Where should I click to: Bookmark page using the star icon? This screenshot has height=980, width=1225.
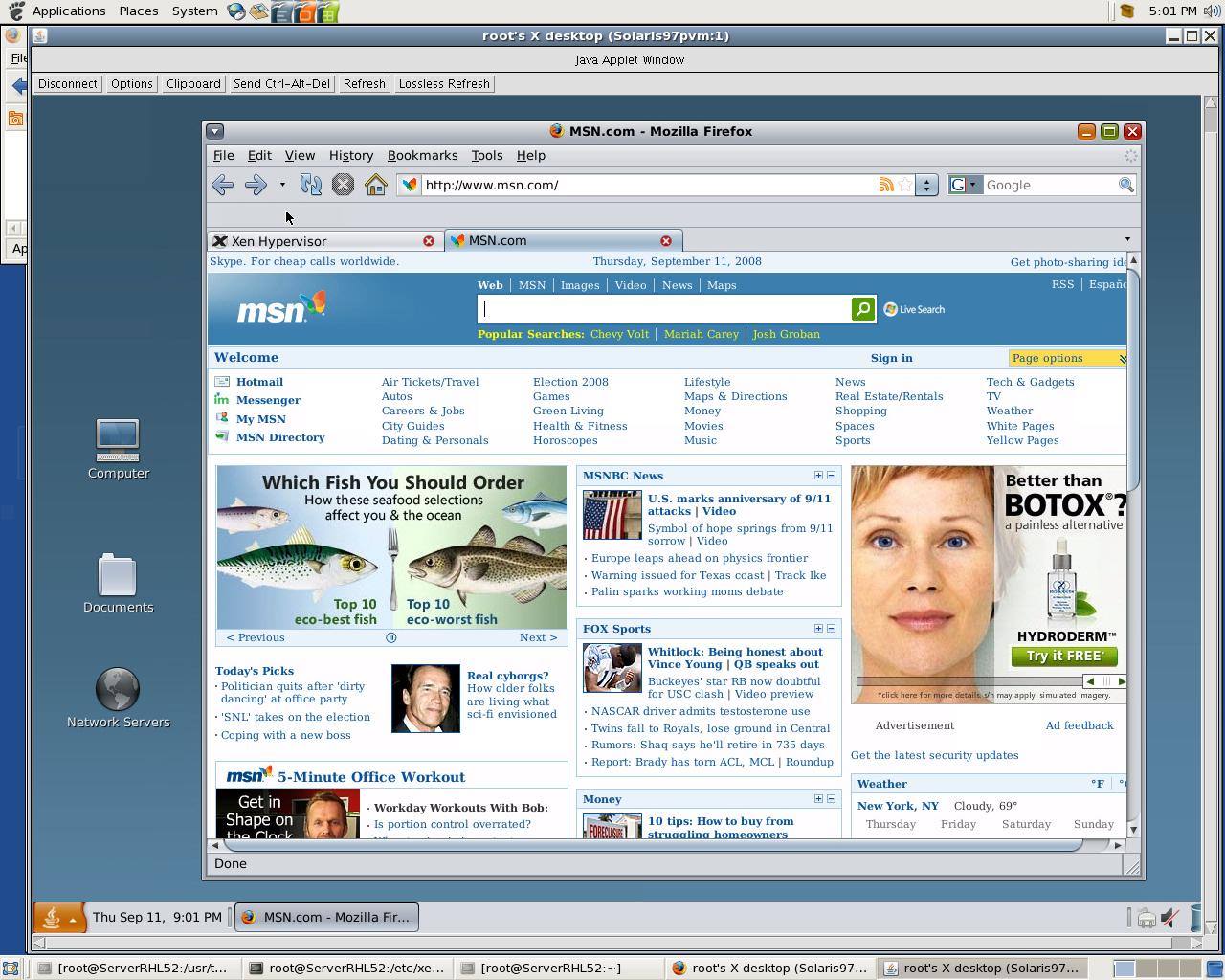point(905,185)
